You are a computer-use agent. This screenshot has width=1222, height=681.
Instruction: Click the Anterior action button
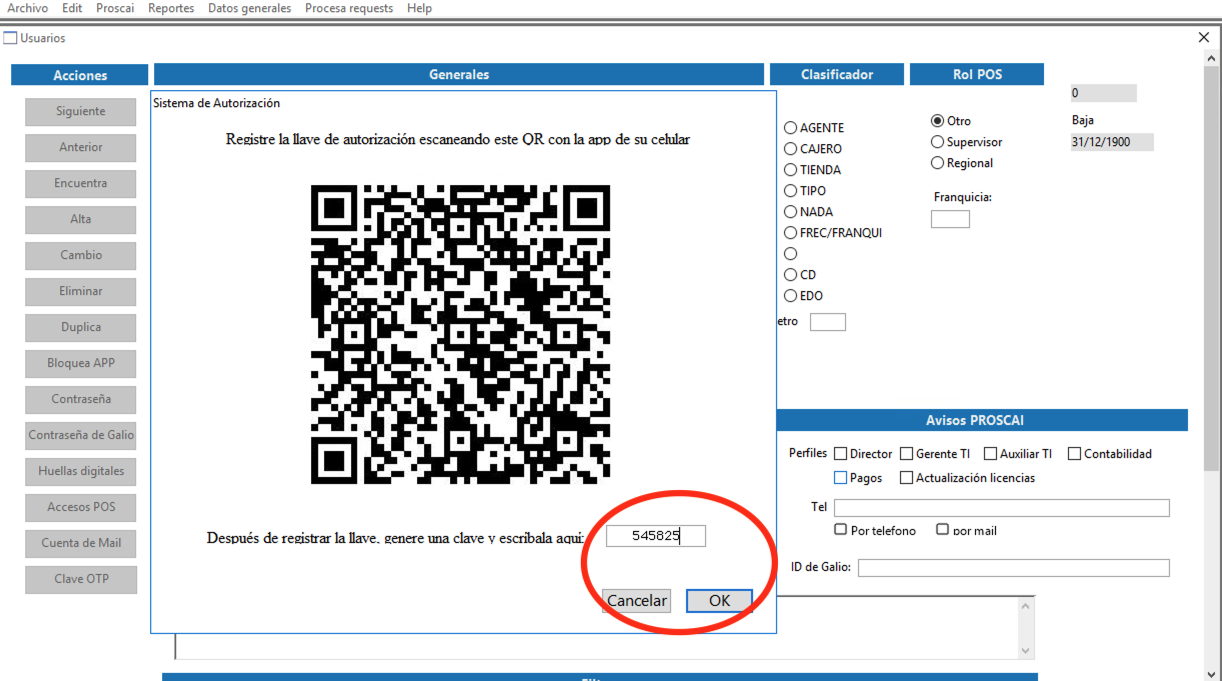point(81,147)
